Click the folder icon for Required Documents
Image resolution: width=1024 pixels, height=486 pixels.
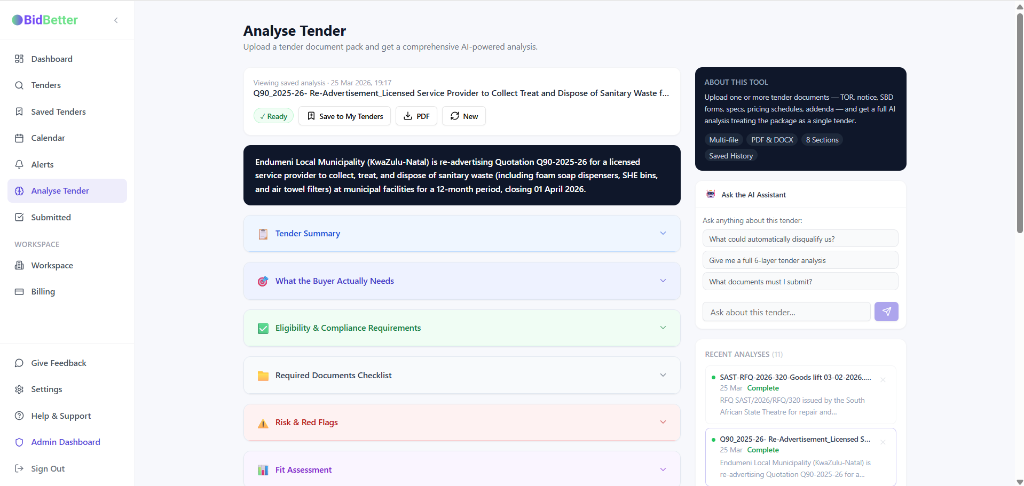pos(263,376)
